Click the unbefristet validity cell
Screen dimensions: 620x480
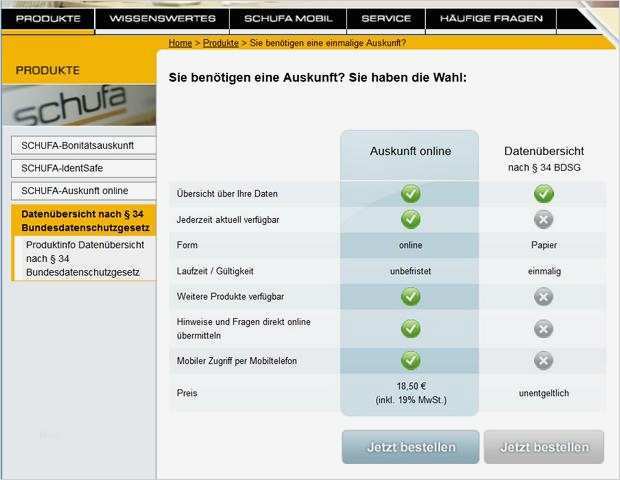click(410, 271)
